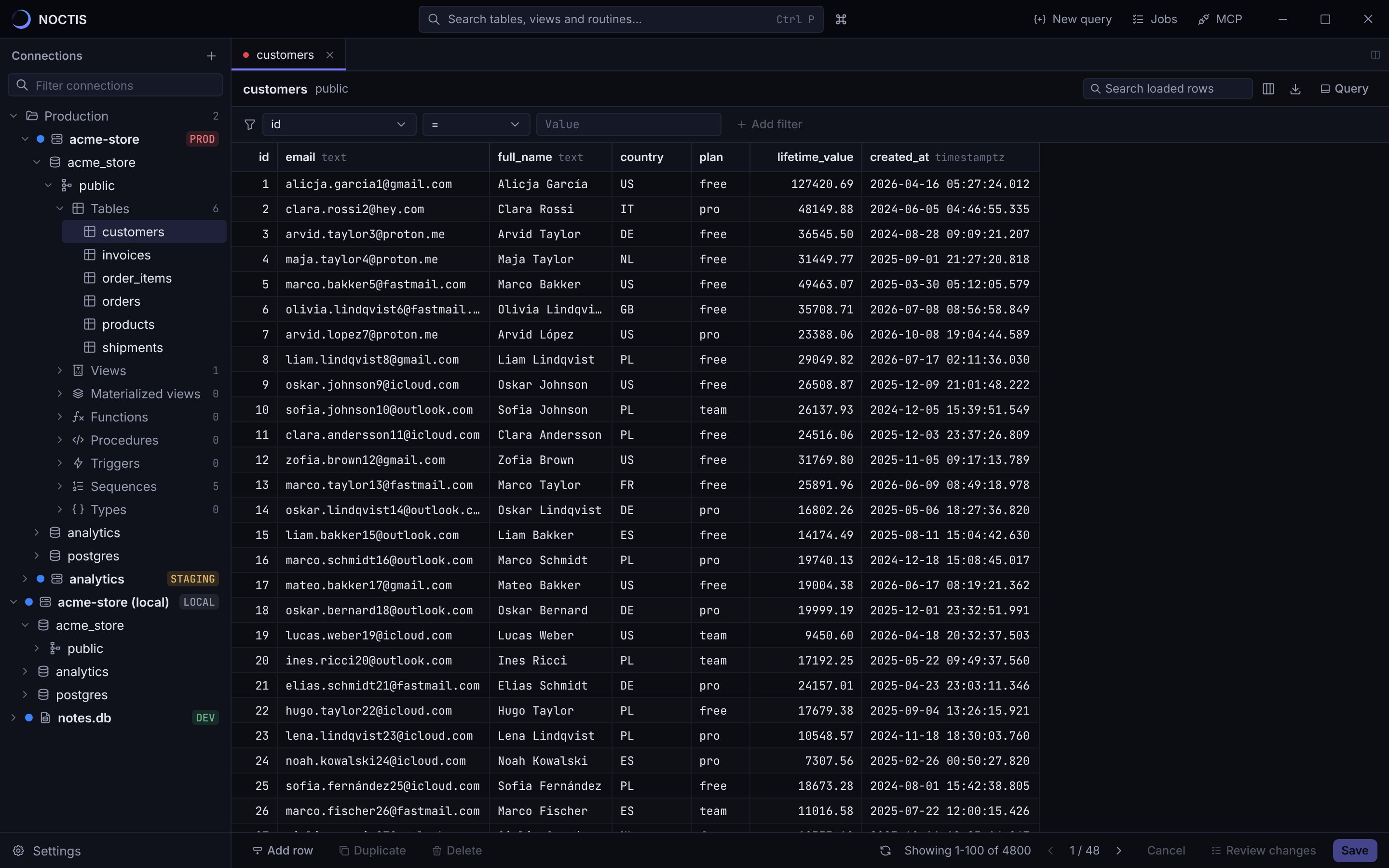Toggle the right side panel icon
Image resolution: width=1389 pixels, height=868 pixels.
(x=1375, y=55)
